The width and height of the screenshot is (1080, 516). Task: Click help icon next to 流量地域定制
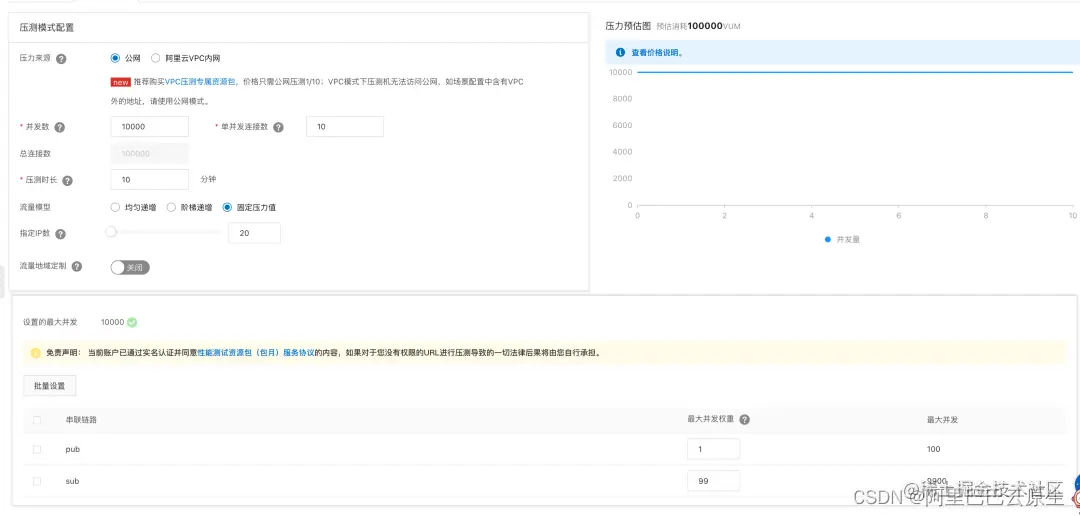coord(76,267)
